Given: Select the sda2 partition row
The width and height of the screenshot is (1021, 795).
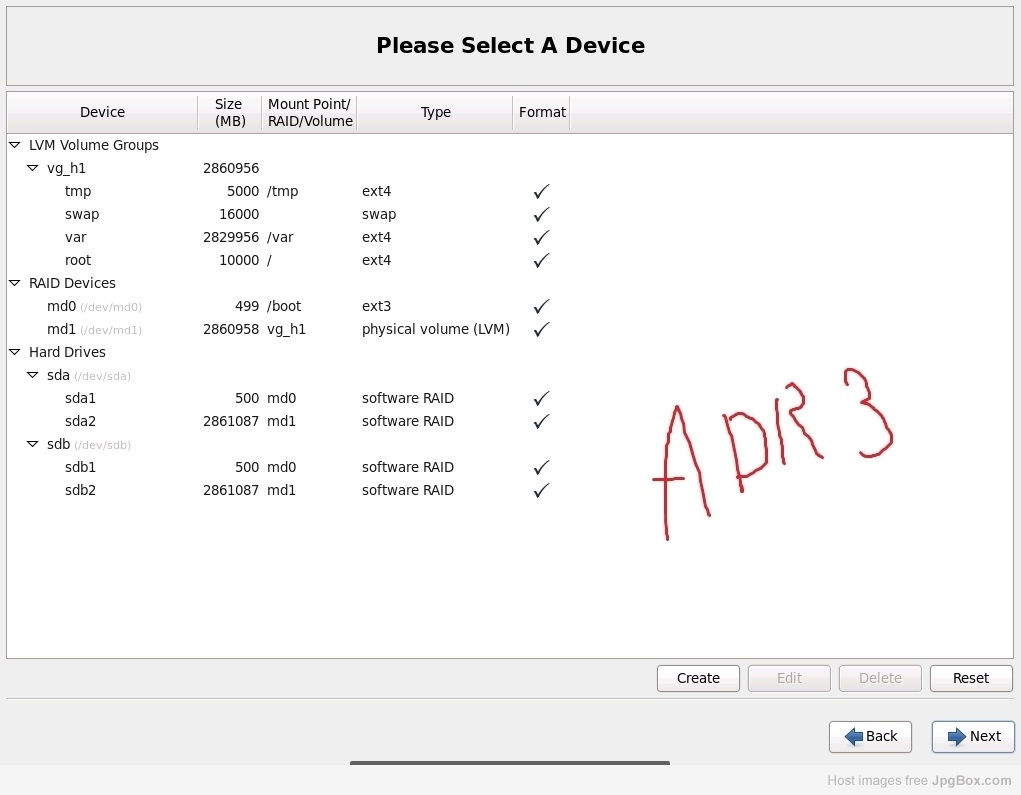Looking at the screenshot, I should click(x=80, y=421).
